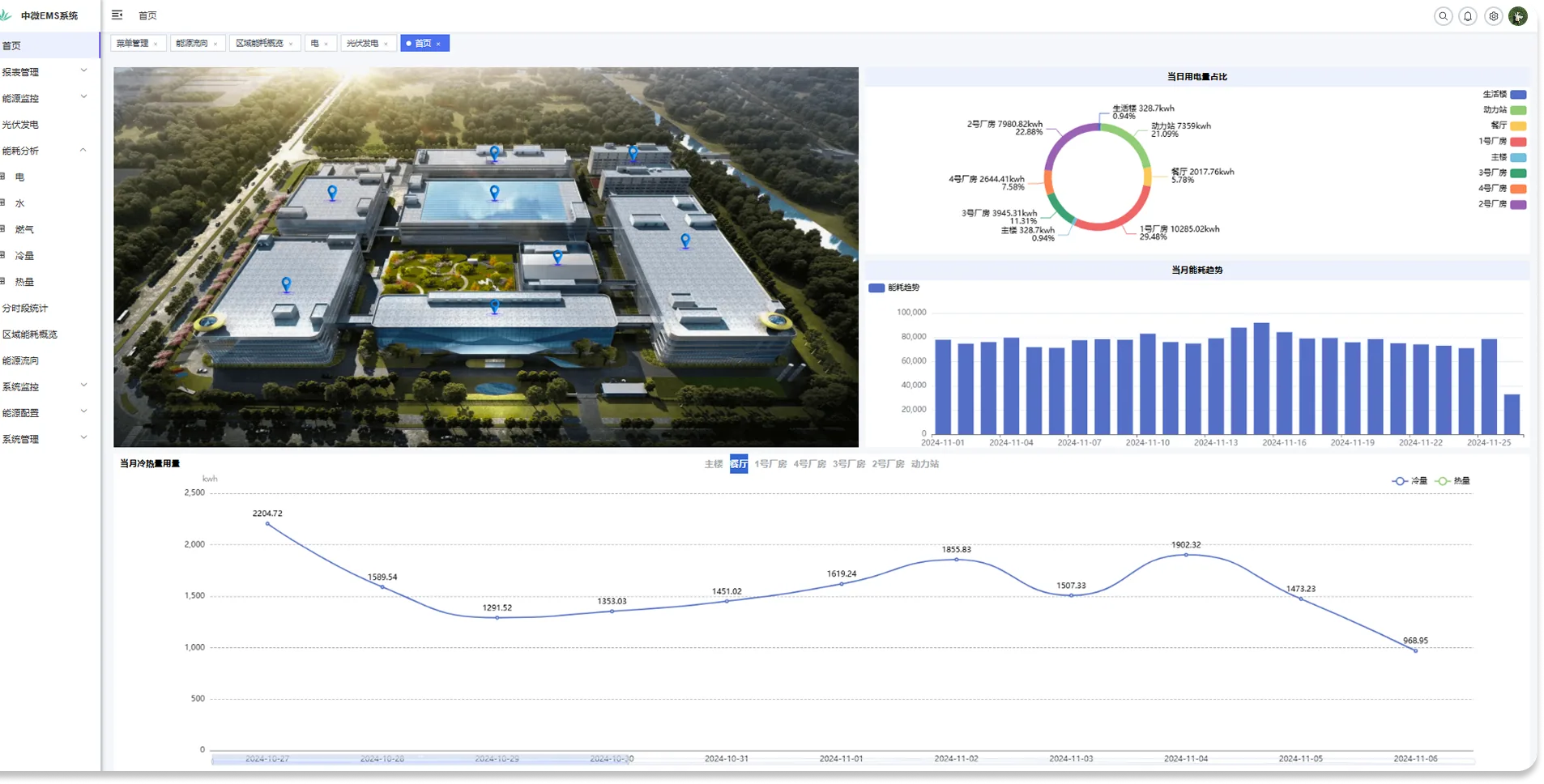
Task: Expand the 冷量 tree node in sidebar
Action: pyautogui.click(x=3, y=255)
